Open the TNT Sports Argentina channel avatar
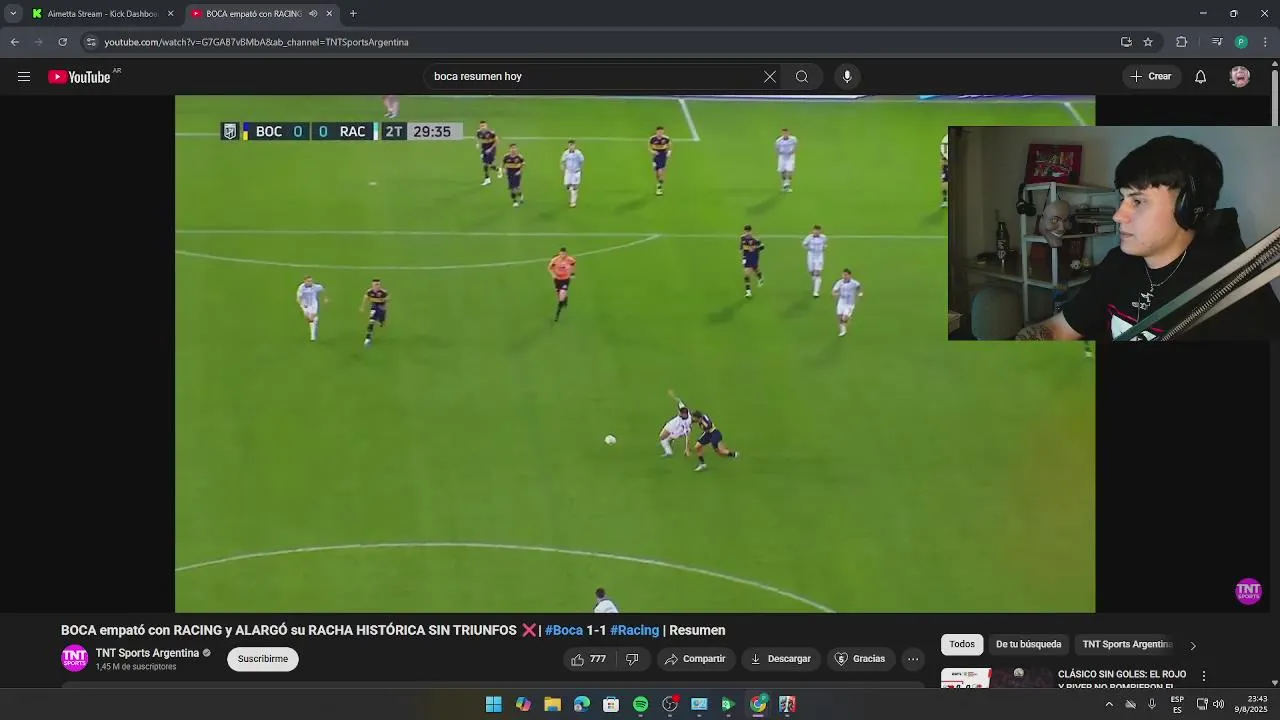The image size is (1280, 720). pyautogui.click(x=74, y=658)
